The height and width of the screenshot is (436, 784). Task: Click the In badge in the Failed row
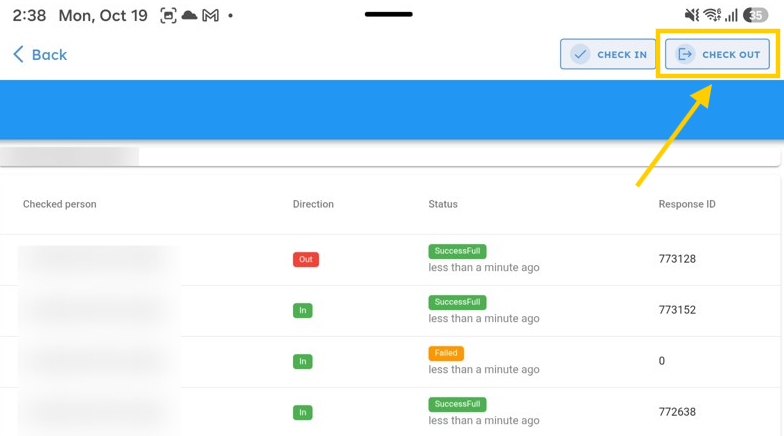(302, 362)
